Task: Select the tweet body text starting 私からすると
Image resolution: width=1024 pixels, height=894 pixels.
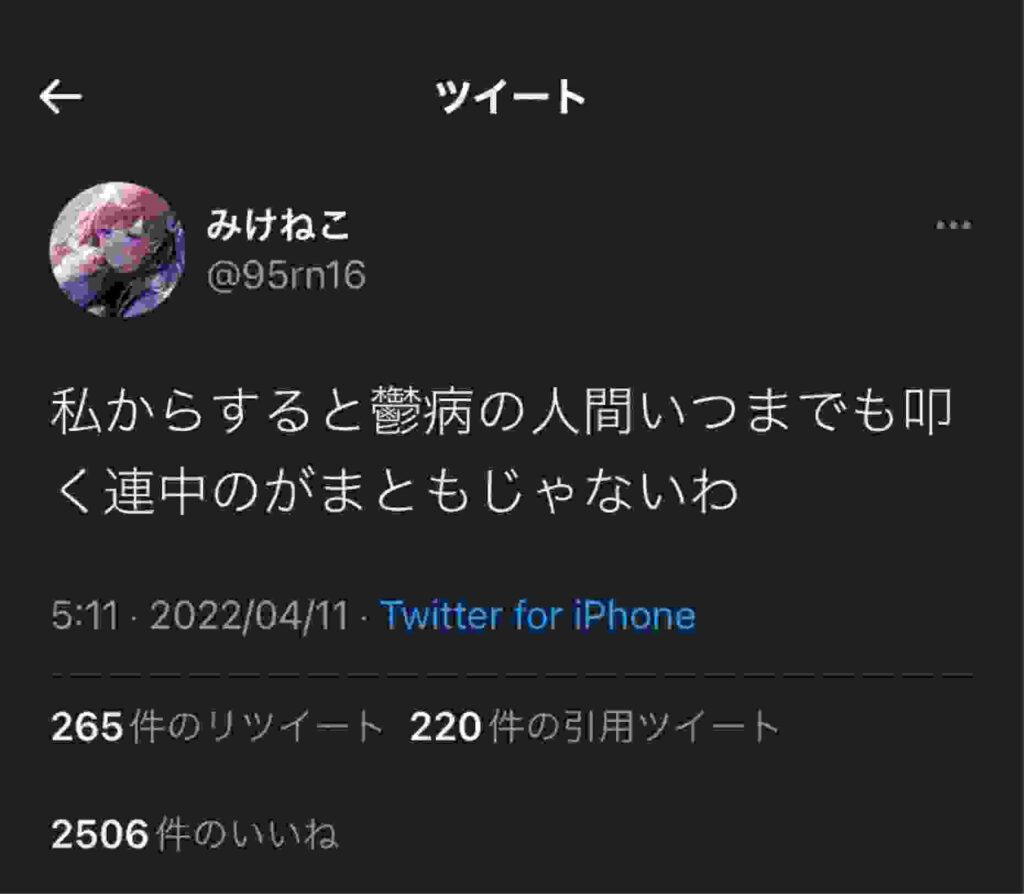Action: click(x=502, y=451)
